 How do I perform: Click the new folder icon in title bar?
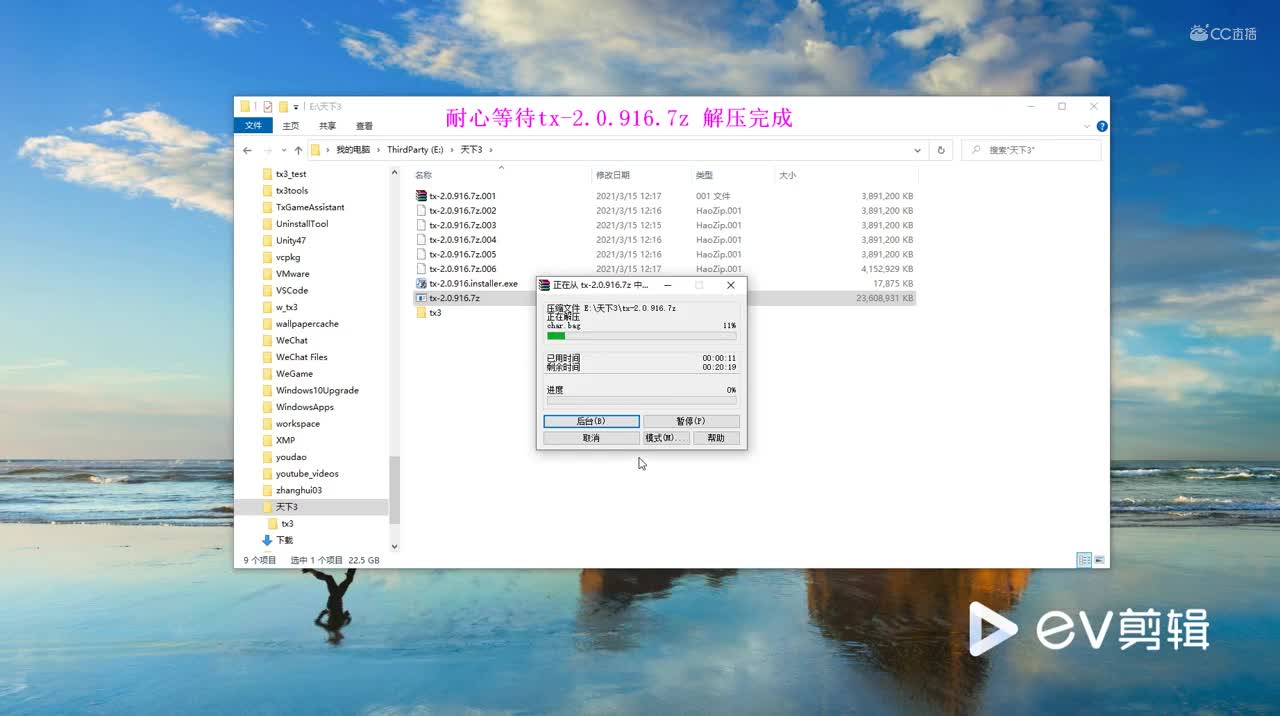click(x=284, y=106)
